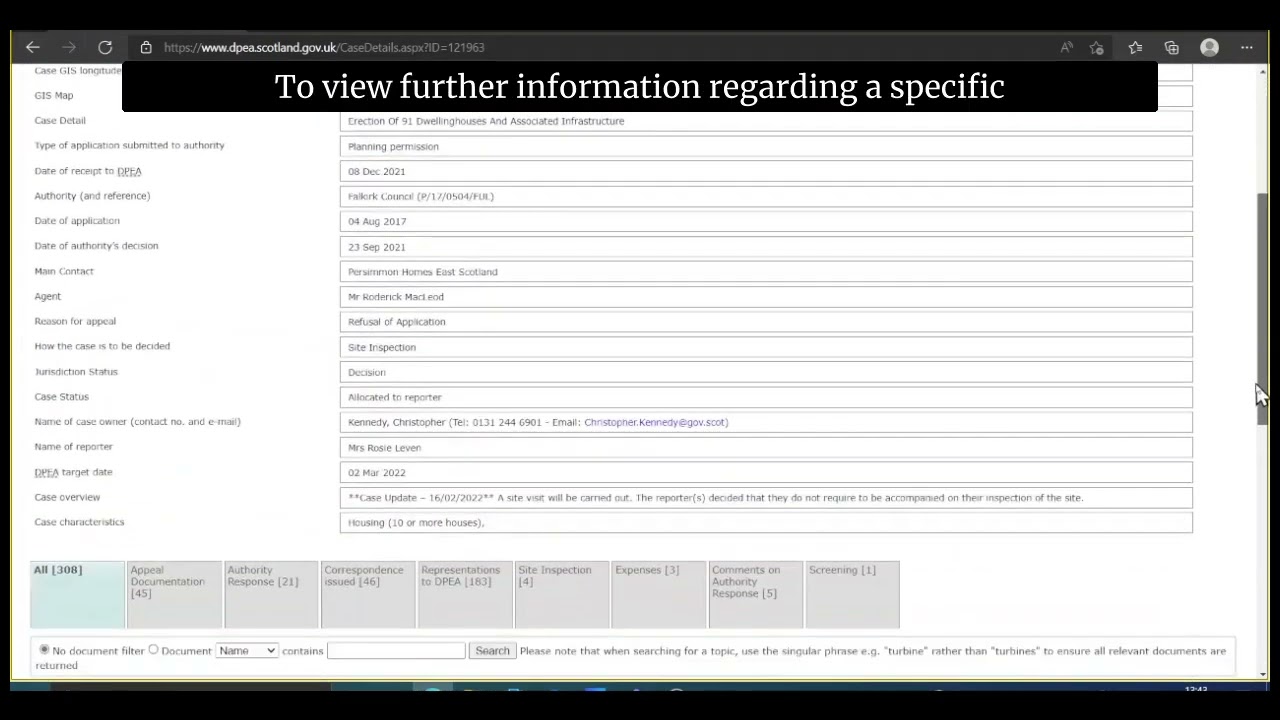
Task: Click 'Name of reporter' field label
Action: pyautogui.click(x=74, y=447)
